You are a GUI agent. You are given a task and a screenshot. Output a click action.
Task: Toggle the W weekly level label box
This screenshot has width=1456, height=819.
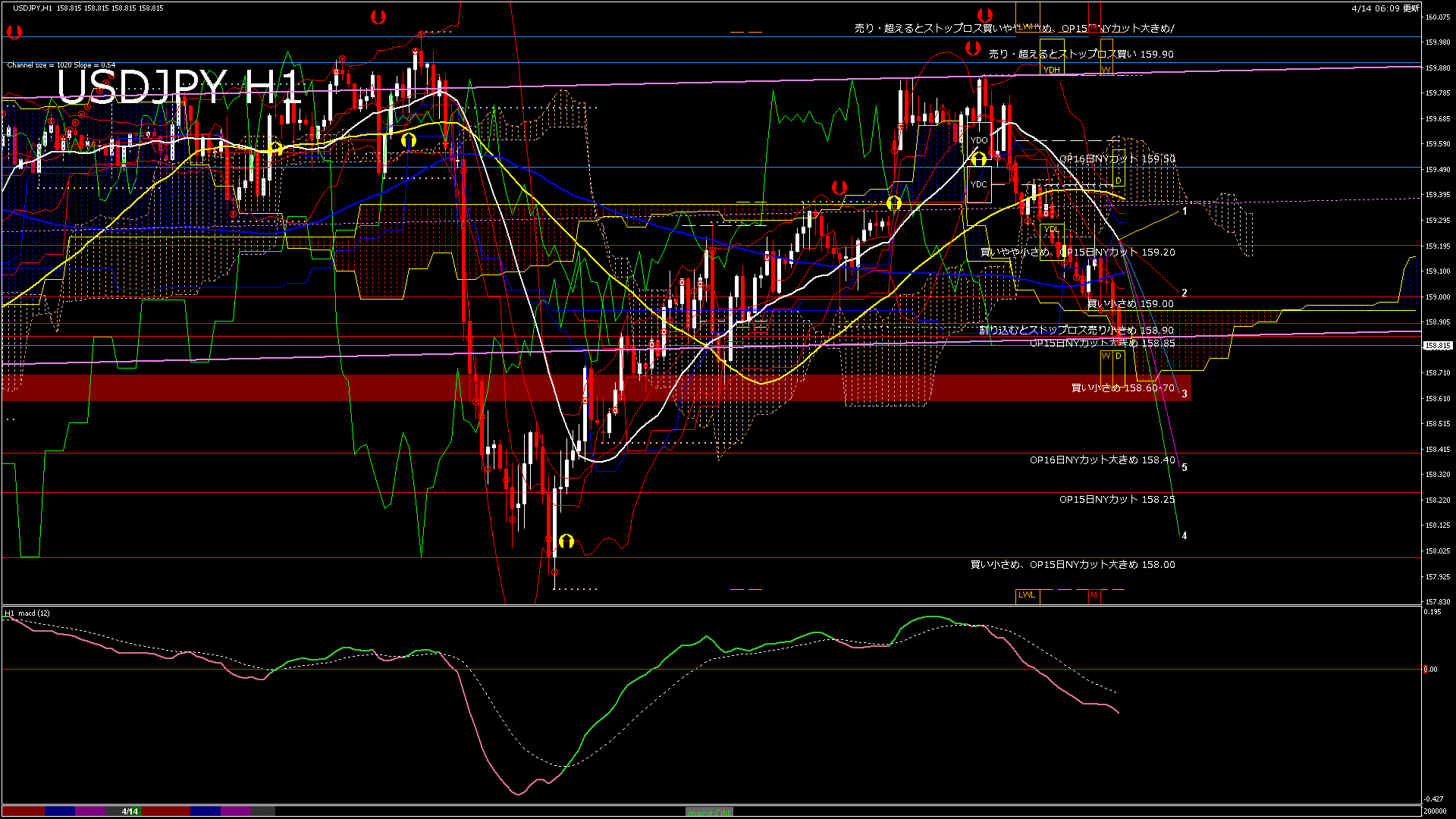point(1106,355)
